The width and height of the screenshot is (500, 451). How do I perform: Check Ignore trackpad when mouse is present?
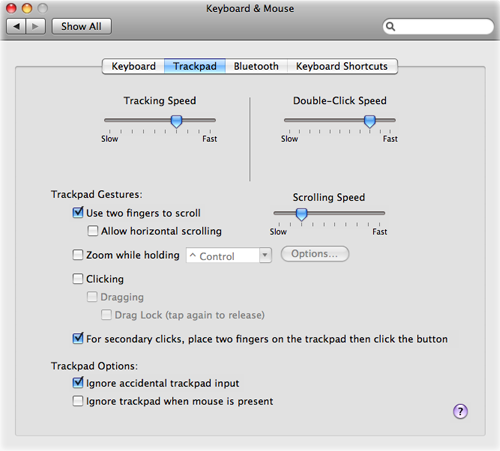[x=78, y=401]
